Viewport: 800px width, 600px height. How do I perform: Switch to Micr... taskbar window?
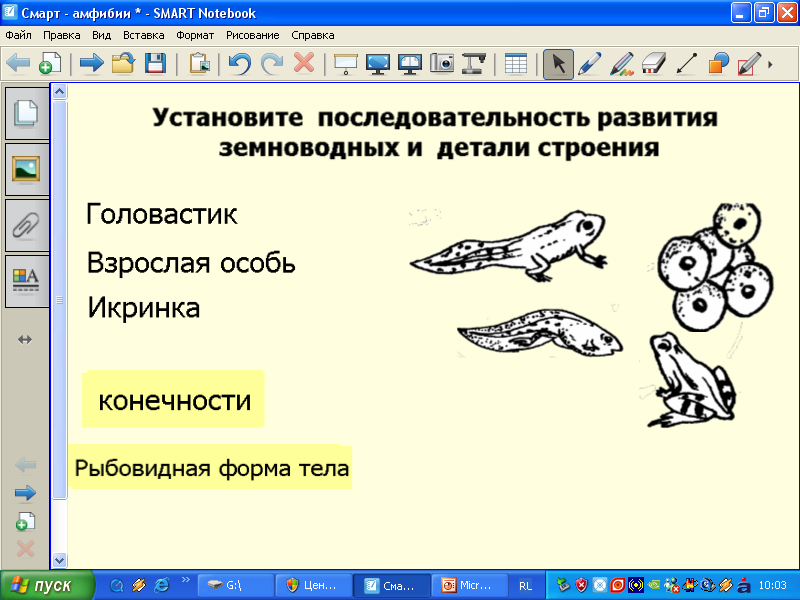(469, 585)
